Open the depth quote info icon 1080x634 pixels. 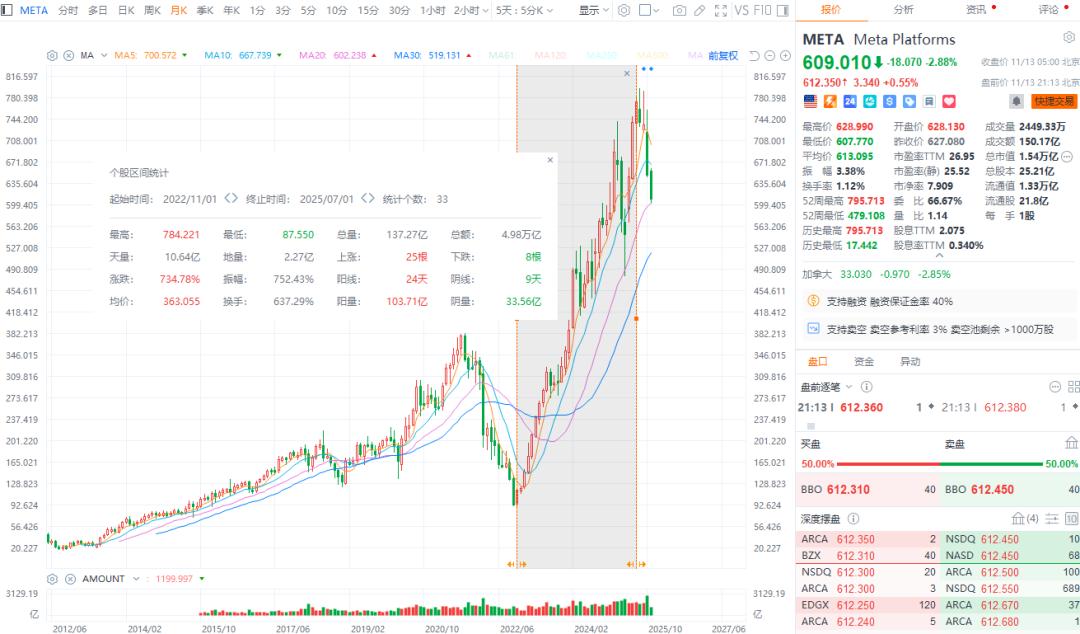852,519
